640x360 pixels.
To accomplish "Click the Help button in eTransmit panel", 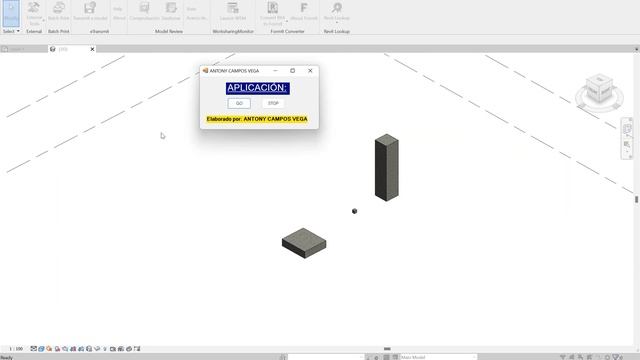I will (118, 9).
